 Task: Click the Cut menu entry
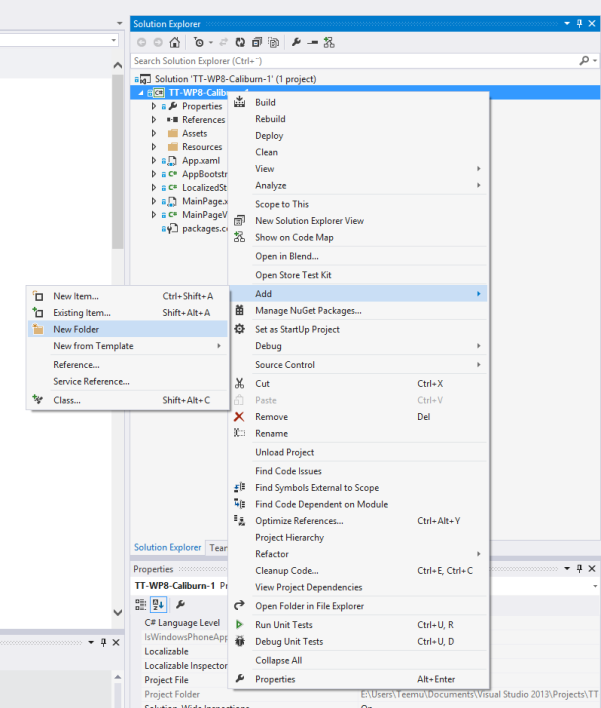(x=360, y=384)
